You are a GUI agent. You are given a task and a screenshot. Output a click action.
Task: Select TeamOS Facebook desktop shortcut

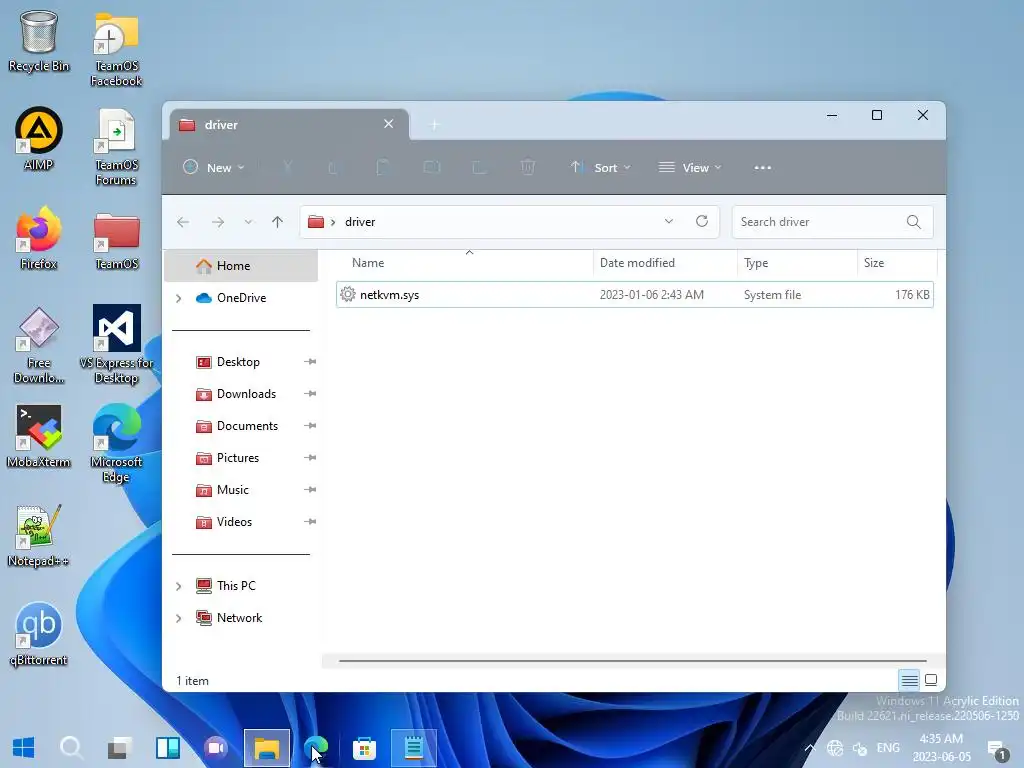point(116,49)
